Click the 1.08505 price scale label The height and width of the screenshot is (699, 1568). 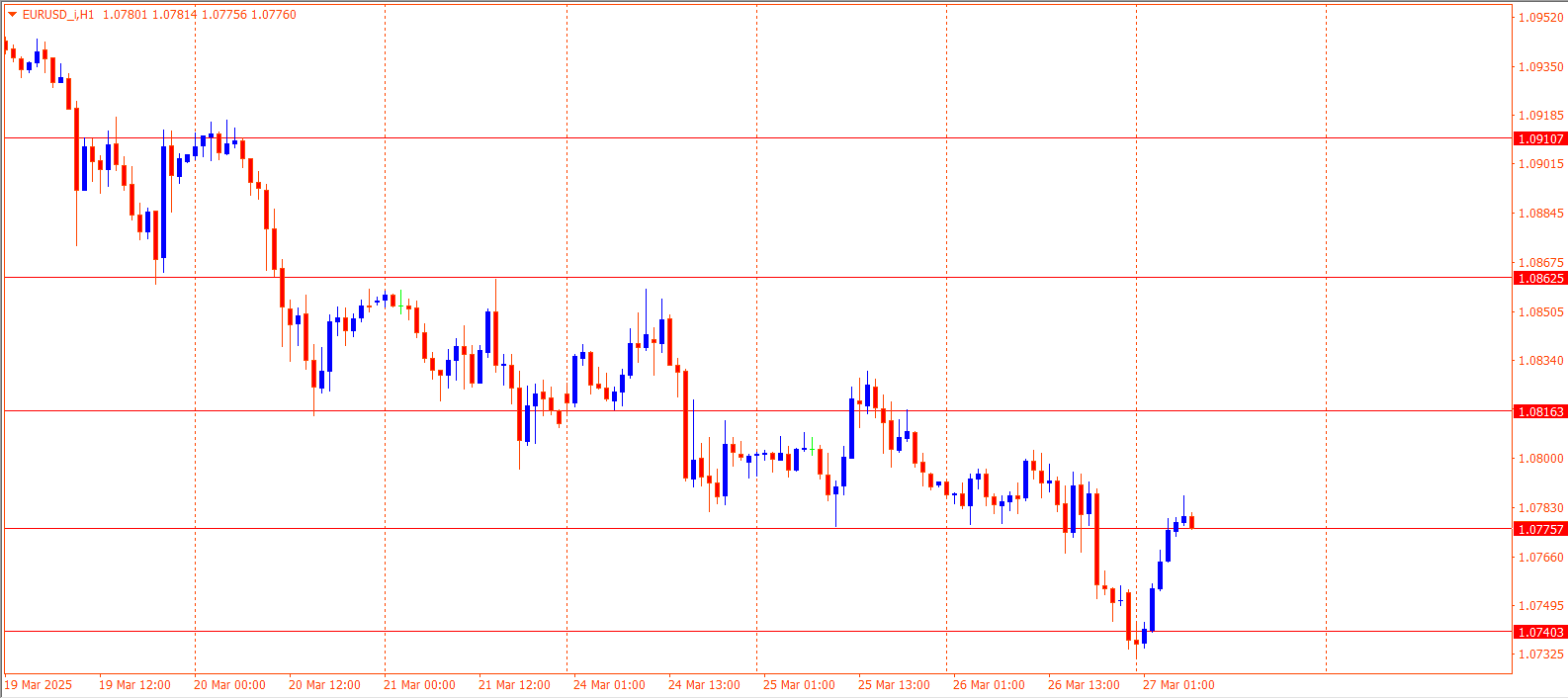click(x=1541, y=312)
